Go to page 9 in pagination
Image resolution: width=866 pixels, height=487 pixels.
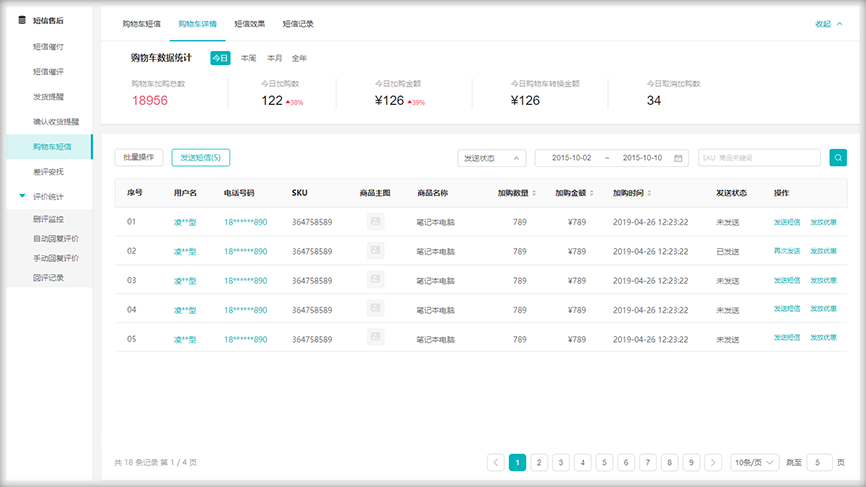point(691,463)
